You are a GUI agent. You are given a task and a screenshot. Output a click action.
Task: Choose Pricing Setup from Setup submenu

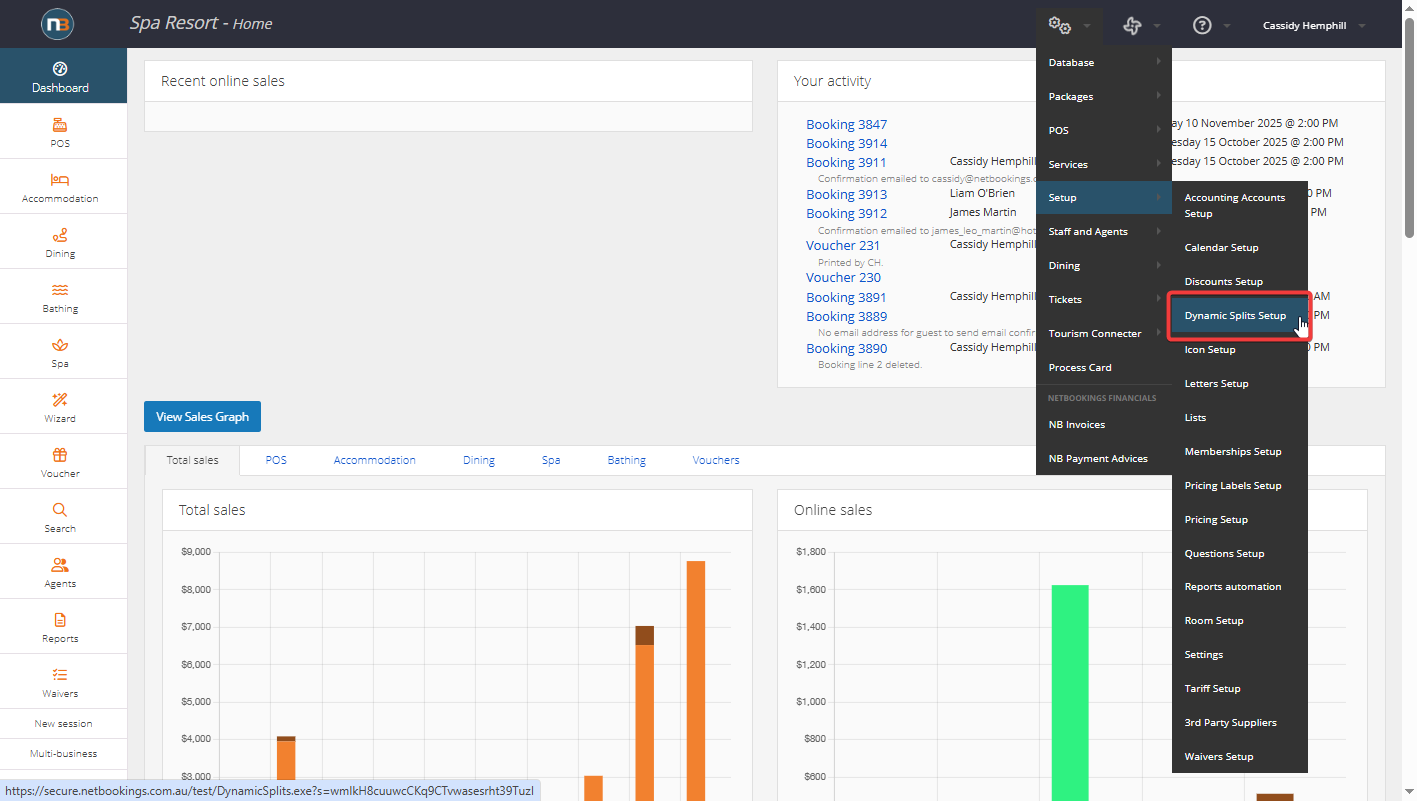(x=1216, y=520)
